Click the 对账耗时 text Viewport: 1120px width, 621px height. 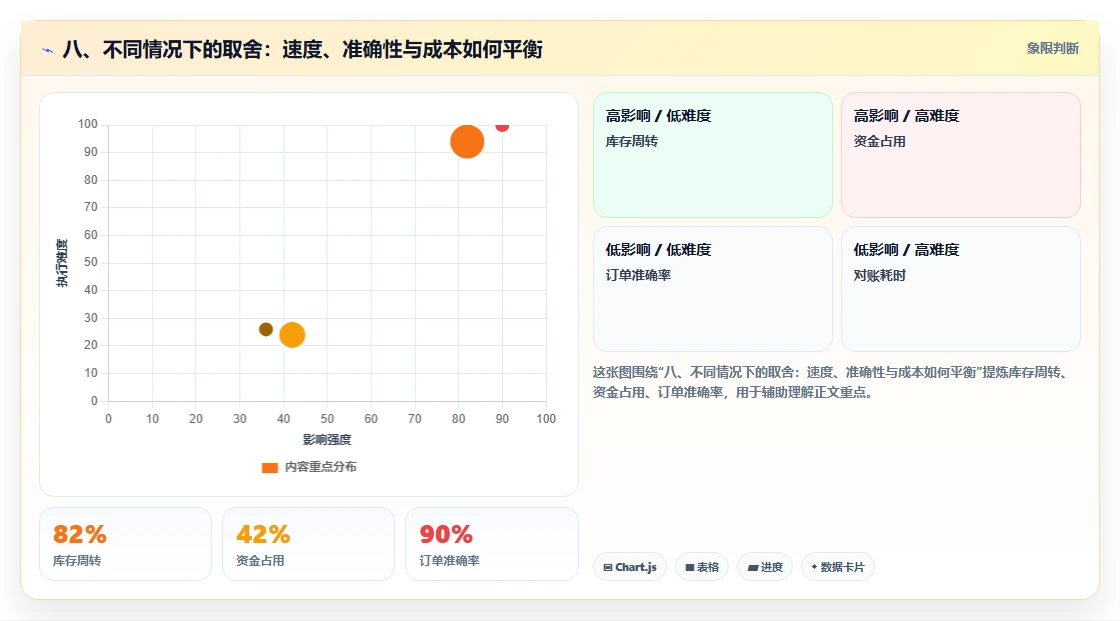[879, 275]
